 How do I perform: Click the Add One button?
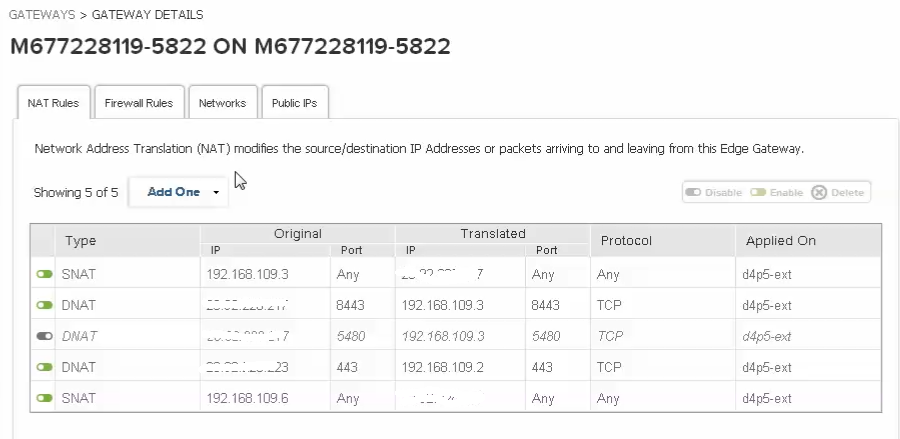tap(173, 192)
